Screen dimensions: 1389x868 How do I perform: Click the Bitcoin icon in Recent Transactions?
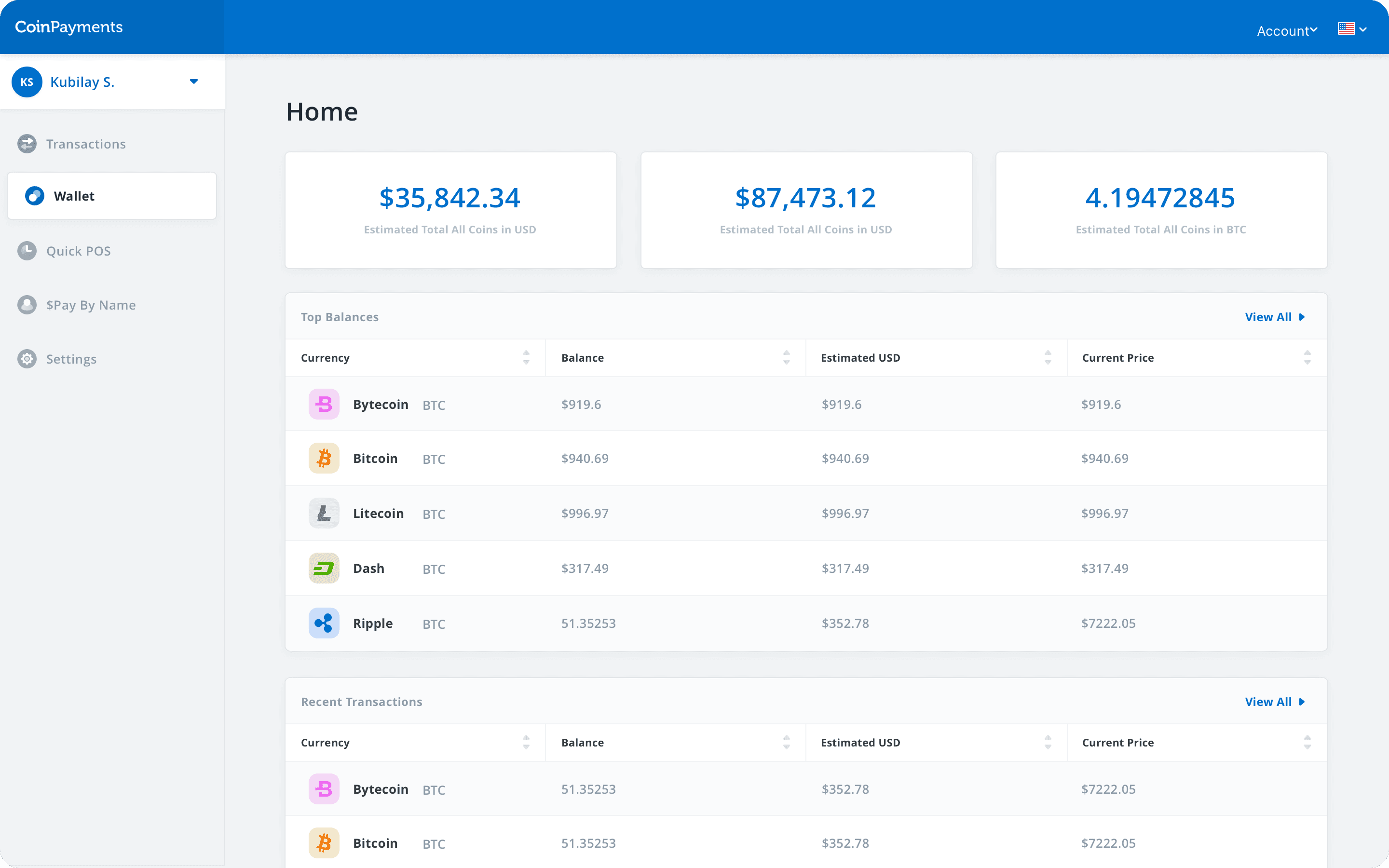pyautogui.click(x=324, y=843)
